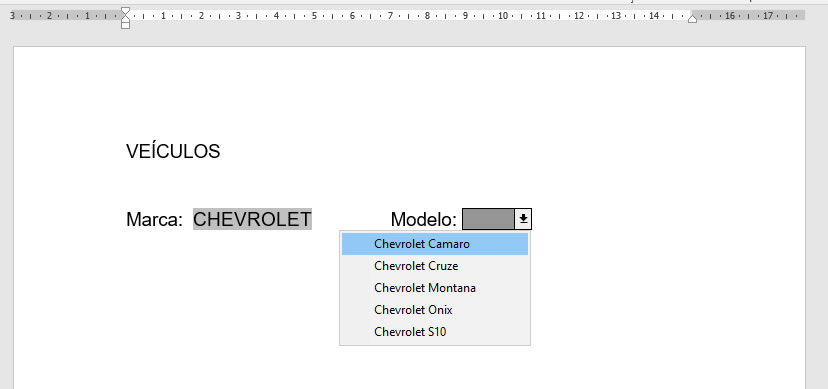This screenshot has width=828, height=389.
Task: Collapse the Modelo dropdown arrow button
Action: tap(523, 219)
